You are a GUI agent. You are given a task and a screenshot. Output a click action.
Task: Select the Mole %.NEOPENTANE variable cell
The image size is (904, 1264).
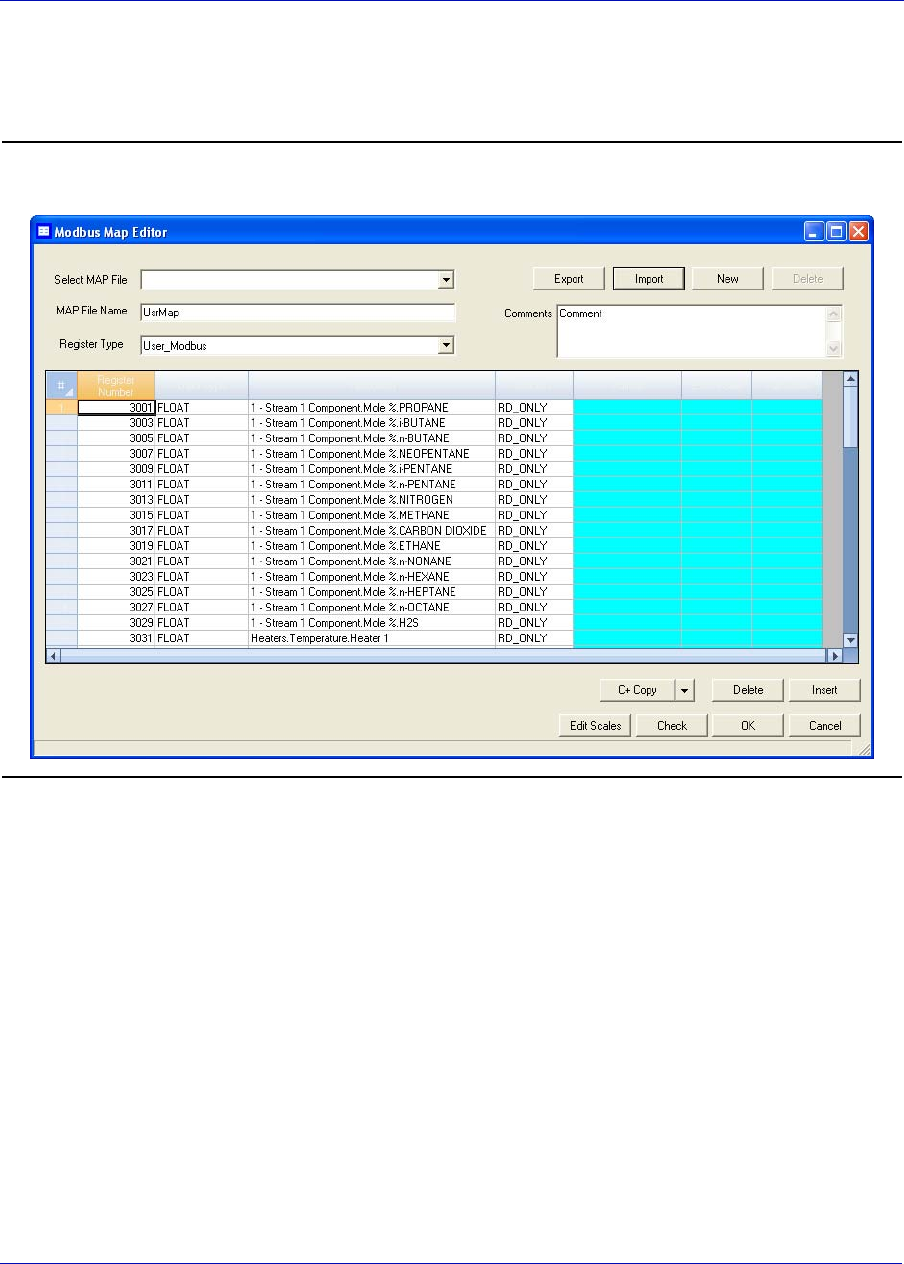(372, 454)
